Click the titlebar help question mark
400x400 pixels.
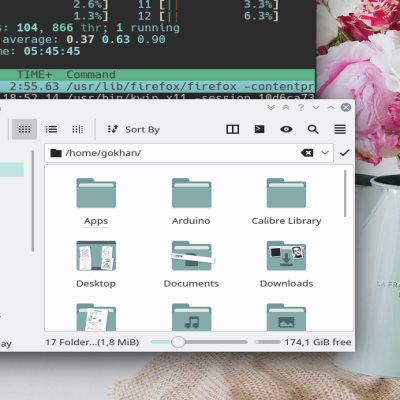pos(301,107)
